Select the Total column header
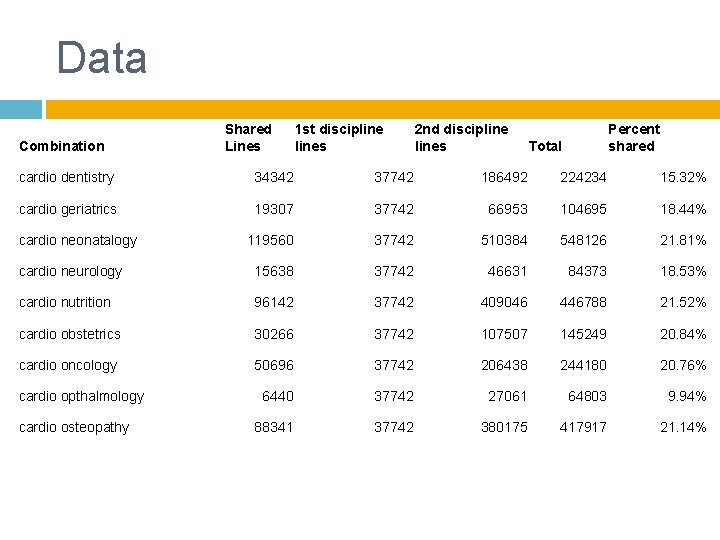720x540 pixels. (x=545, y=146)
